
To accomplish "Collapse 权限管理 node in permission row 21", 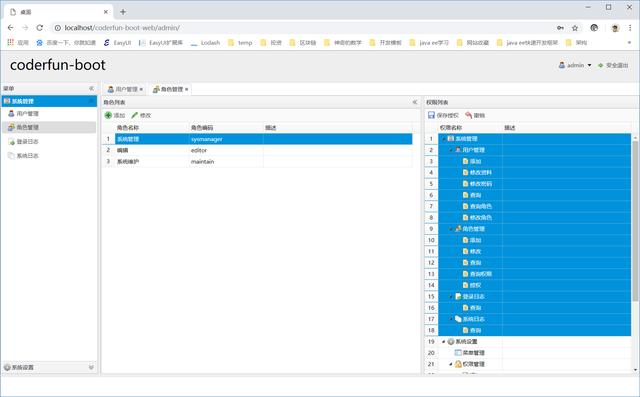I will [451, 364].
